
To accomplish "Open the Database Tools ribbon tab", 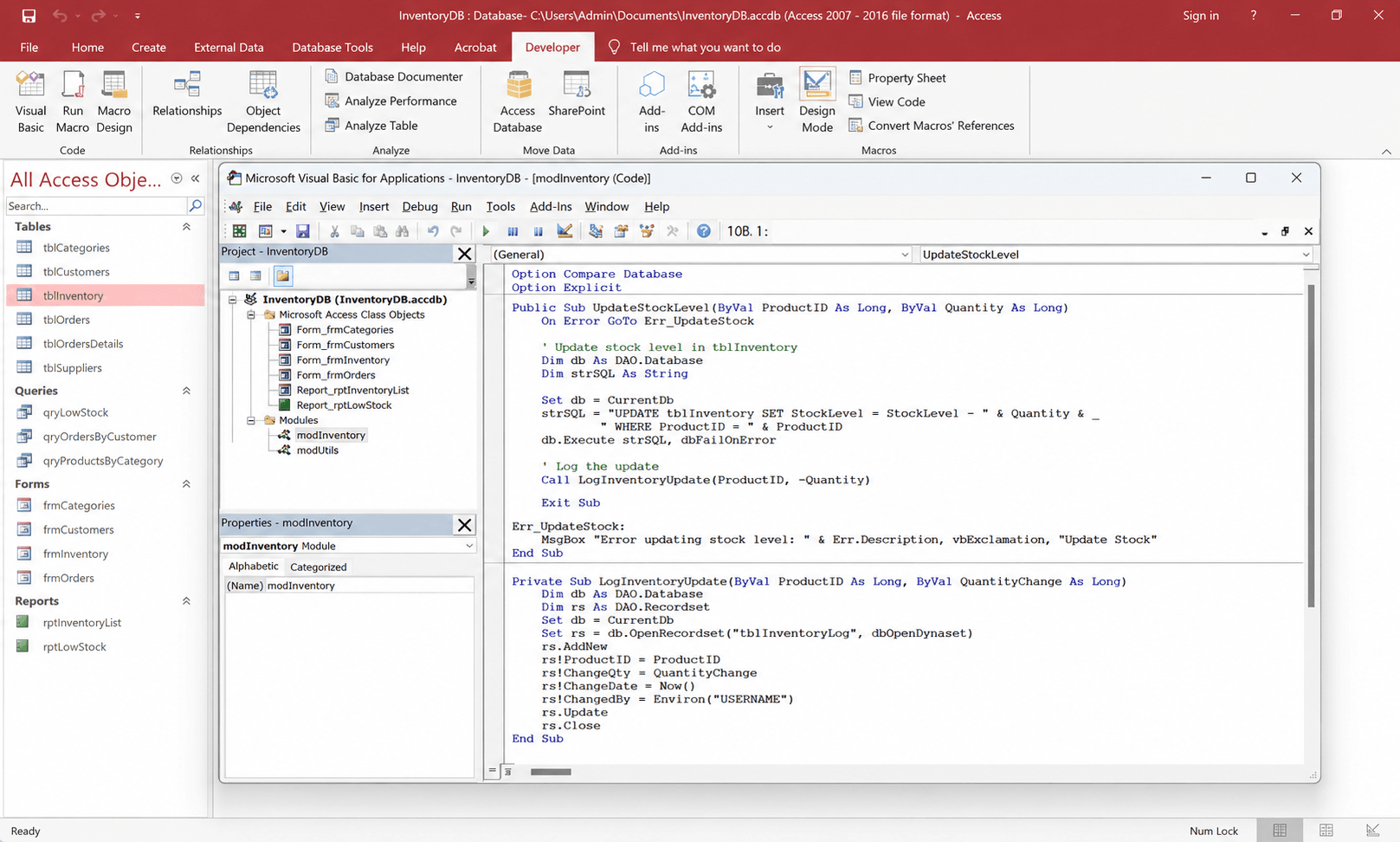I will pos(332,47).
